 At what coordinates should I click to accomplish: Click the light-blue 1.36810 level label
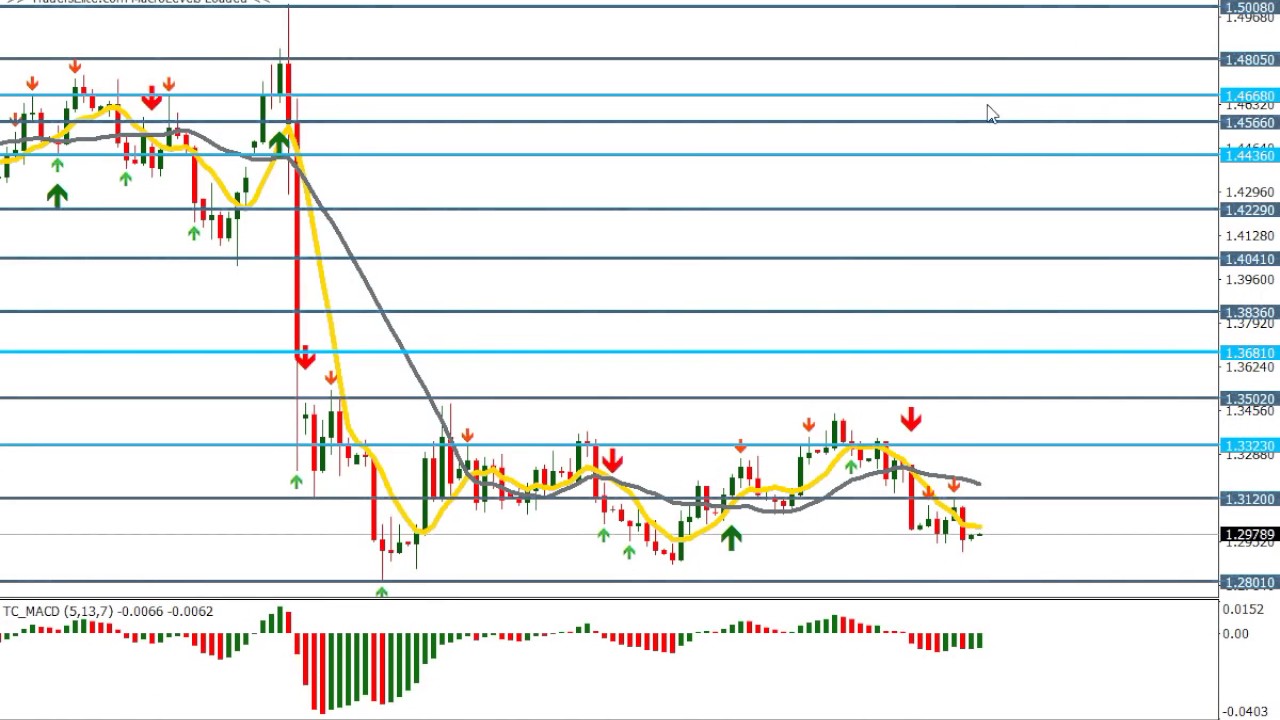click(1249, 353)
